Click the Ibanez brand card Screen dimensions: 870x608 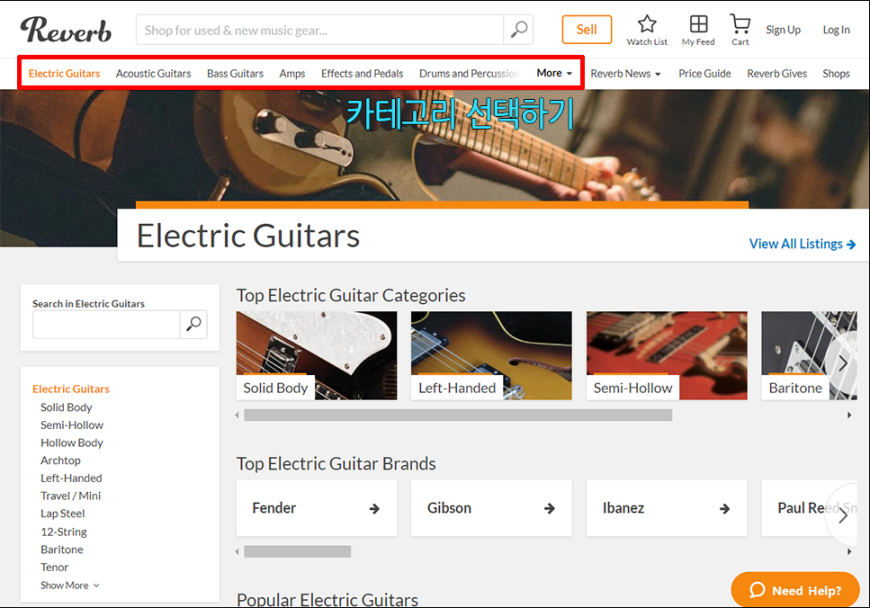(667, 508)
